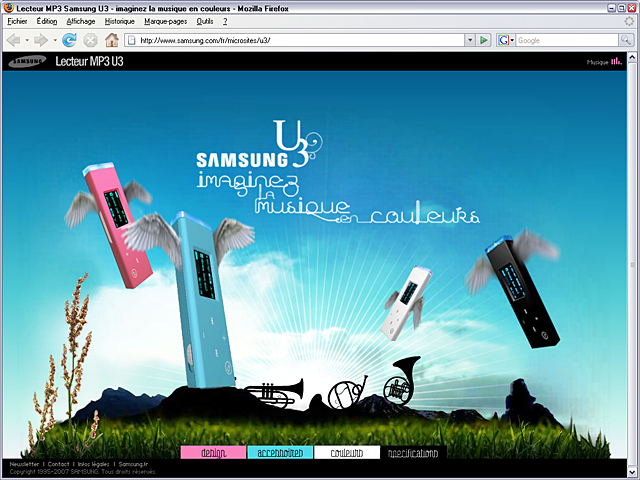Viewport: 640px width, 480px height.
Task: Click the Firefox icon in title bar
Action: 9,7
